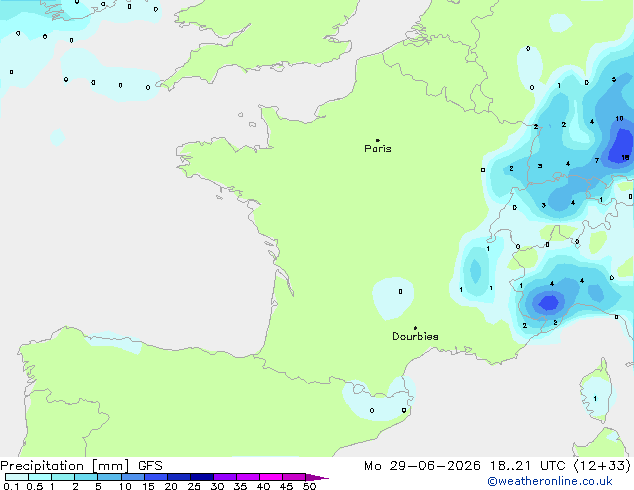Select the 30–35 mm purple legend swatch
The image size is (634, 490).
225,477
